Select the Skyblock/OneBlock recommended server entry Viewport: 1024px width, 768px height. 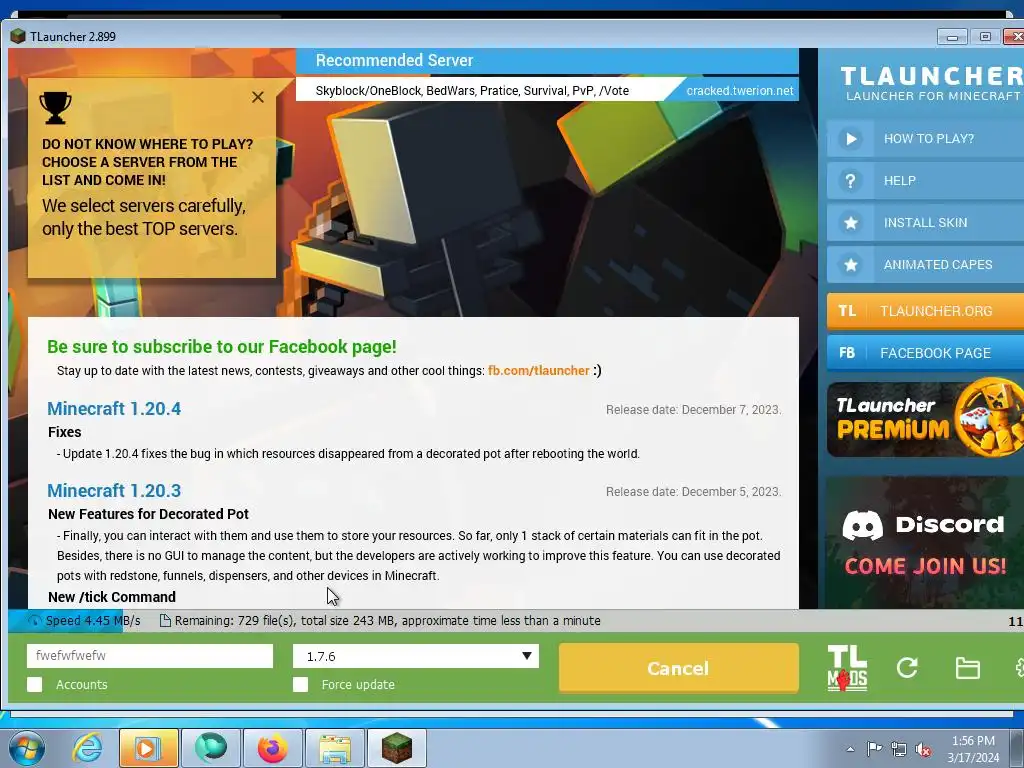point(472,91)
